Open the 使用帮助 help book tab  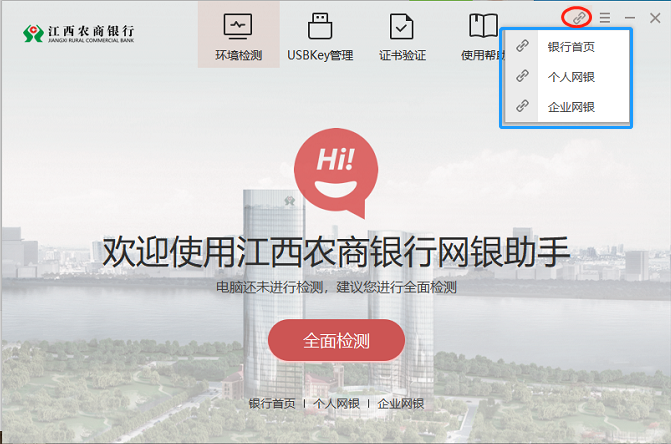pos(483,35)
